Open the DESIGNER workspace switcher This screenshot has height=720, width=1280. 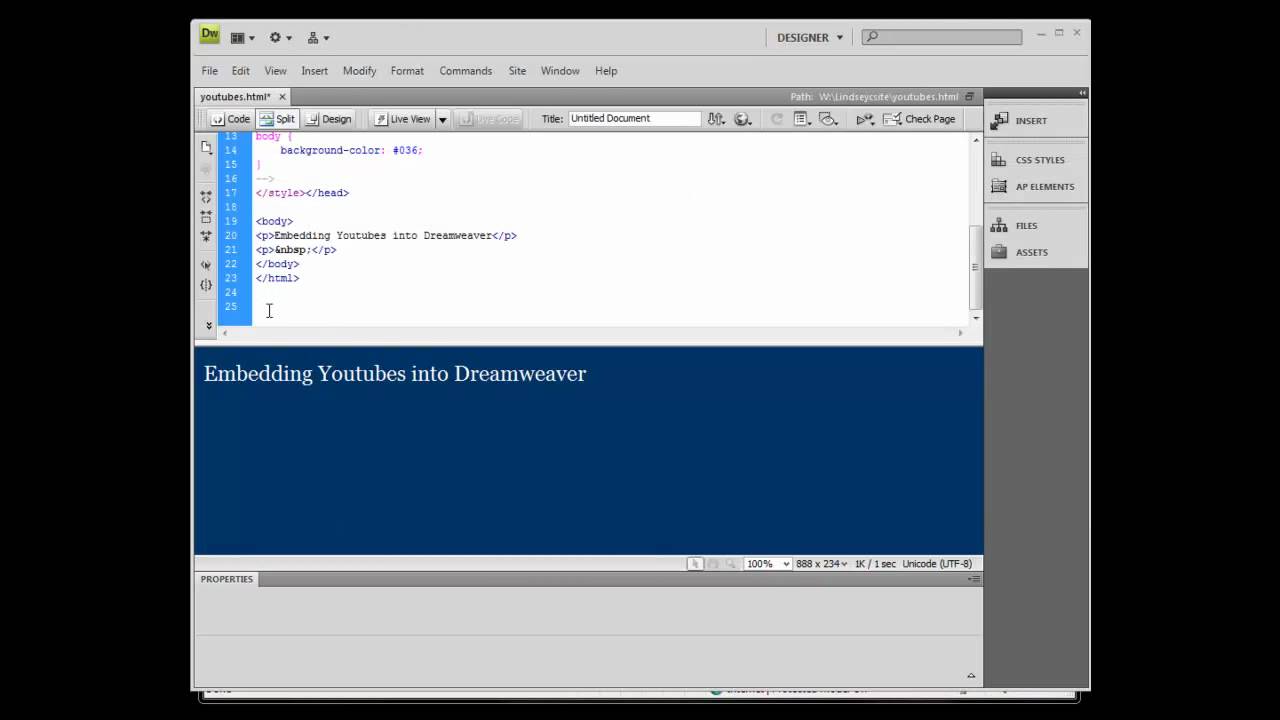click(810, 38)
